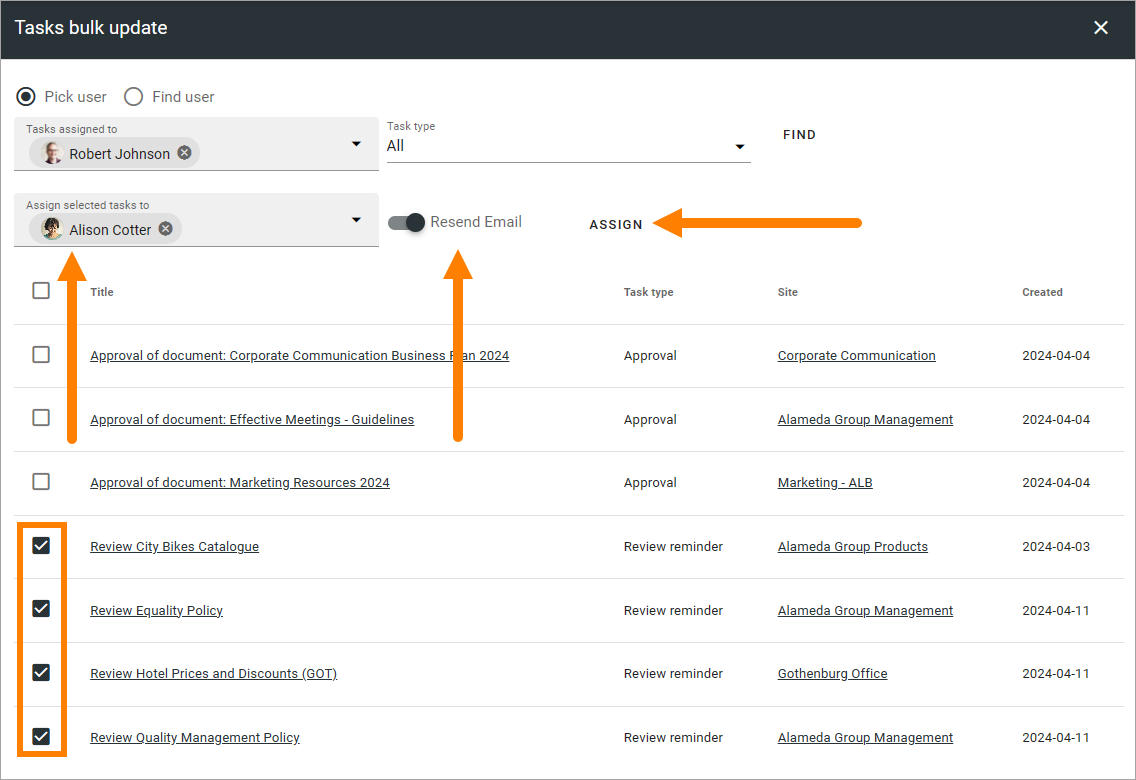Open the Gothenburg Office site link
1136x780 pixels.
point(832,674)
